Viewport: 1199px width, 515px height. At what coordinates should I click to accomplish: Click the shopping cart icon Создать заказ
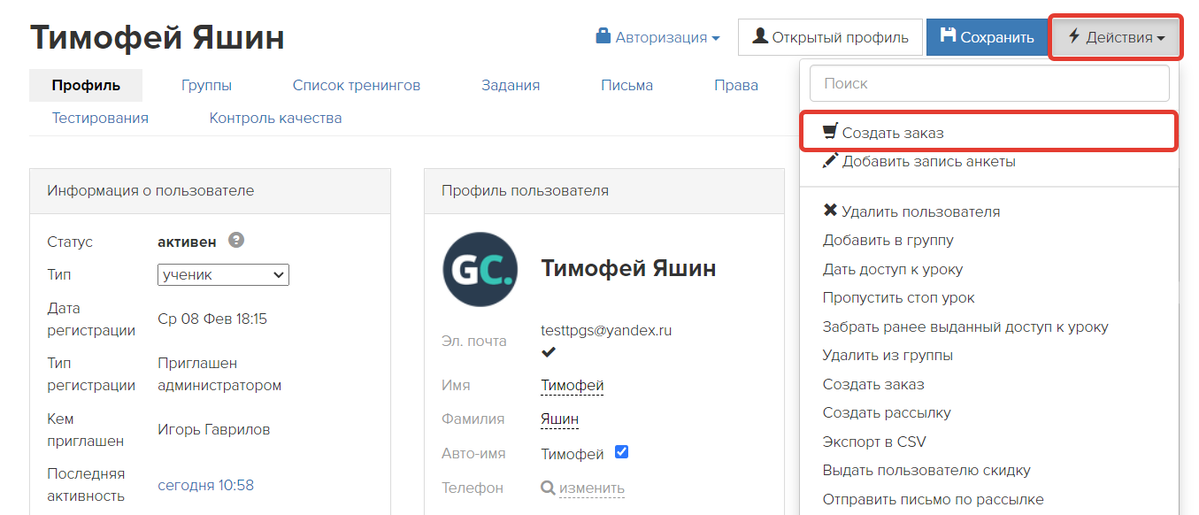point(830,132)
